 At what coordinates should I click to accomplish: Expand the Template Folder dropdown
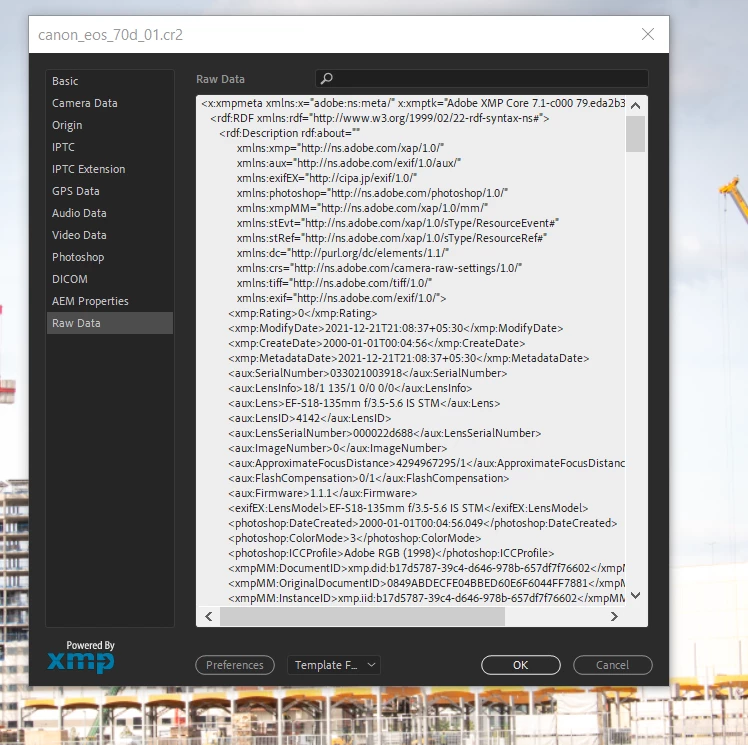333,665
